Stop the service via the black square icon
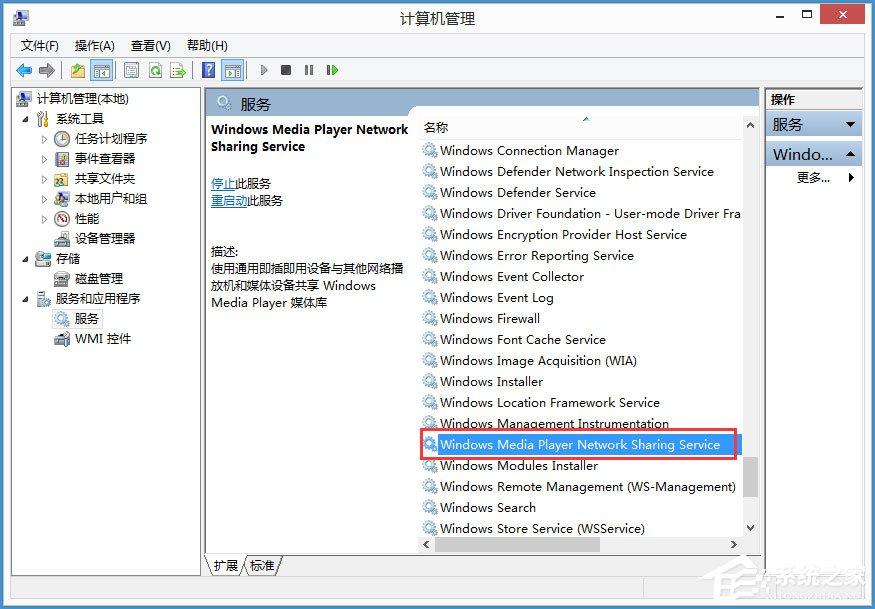 (x=286, y=70)
